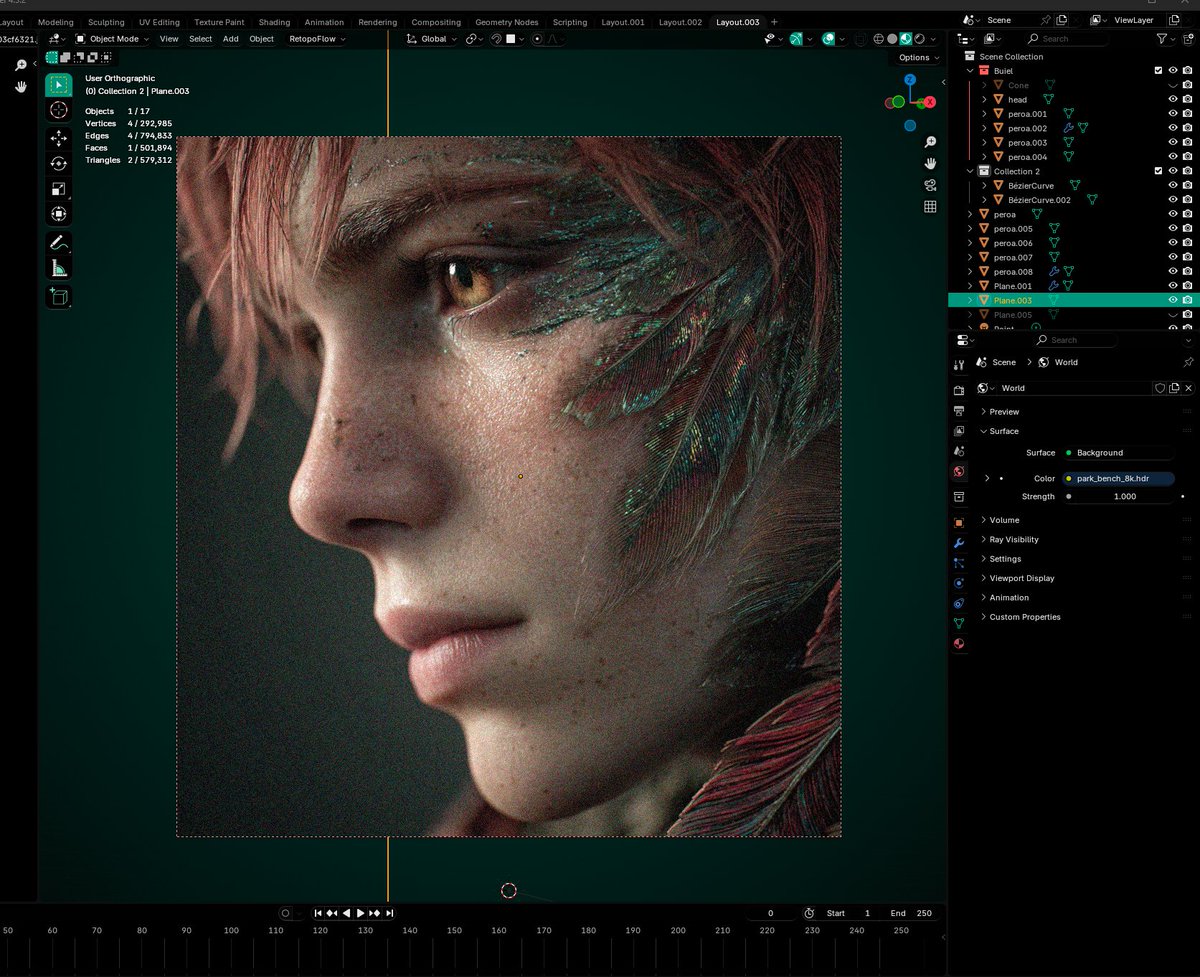Viewport: 1200px width, 977px height.
Task: Click the red X axis gizmo
Action: pos(930,102)
